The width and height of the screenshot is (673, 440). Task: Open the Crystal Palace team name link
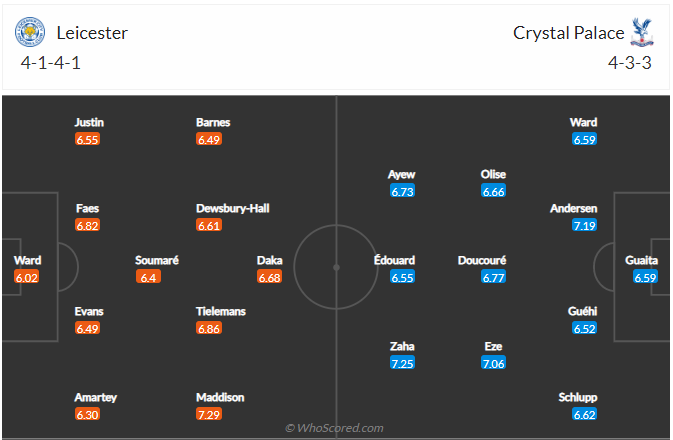(568, 32)
